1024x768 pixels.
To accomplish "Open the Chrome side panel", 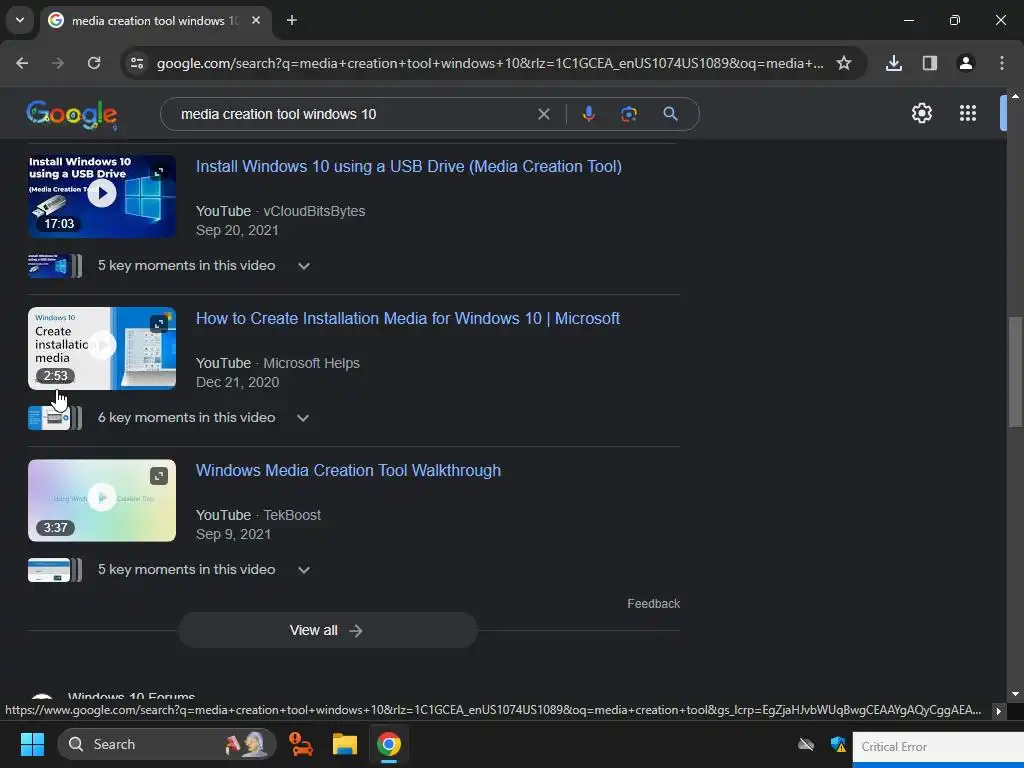I will pyautogui.click(x=929, y=63).
